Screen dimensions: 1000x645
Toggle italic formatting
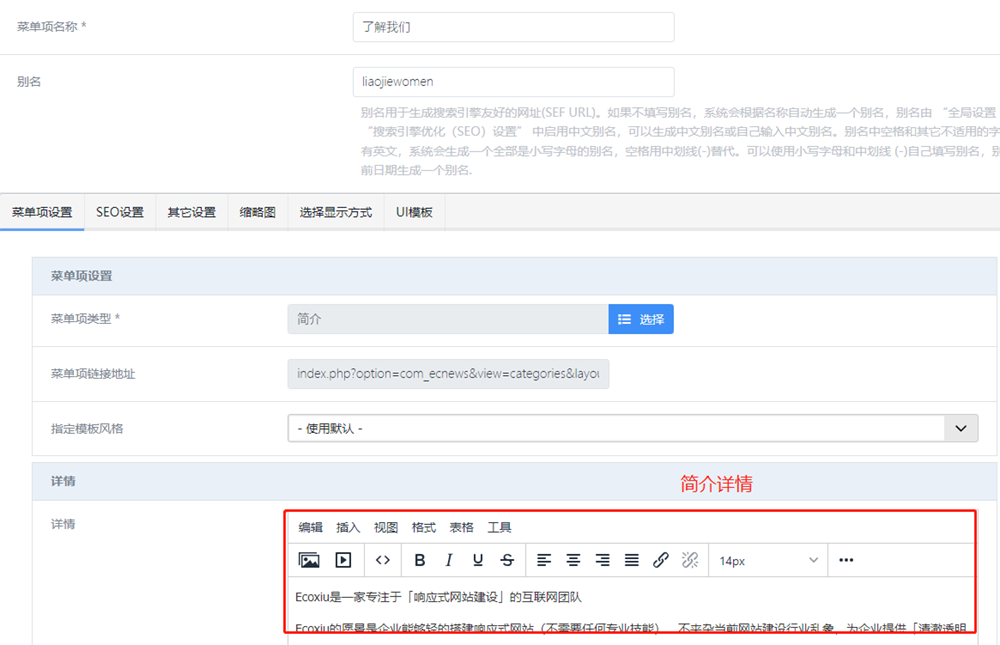coord(449,560)
